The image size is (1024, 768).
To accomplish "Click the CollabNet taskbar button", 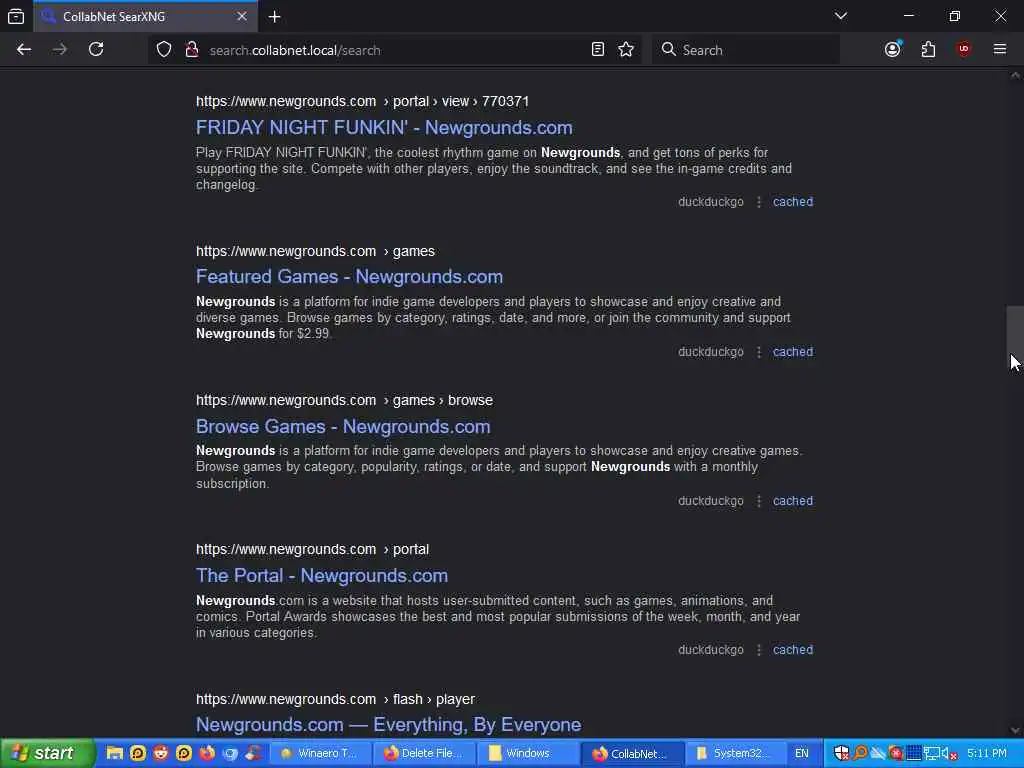I will pos(632,753).
